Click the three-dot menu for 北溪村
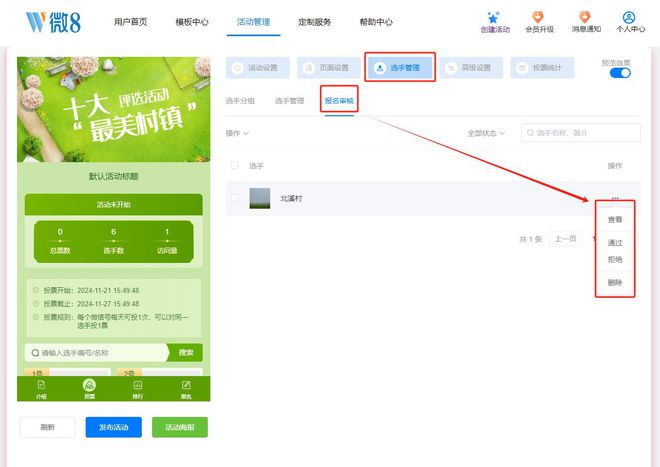Image resolution: width=660 pixels, height=467 pixels. click(615, 198)
